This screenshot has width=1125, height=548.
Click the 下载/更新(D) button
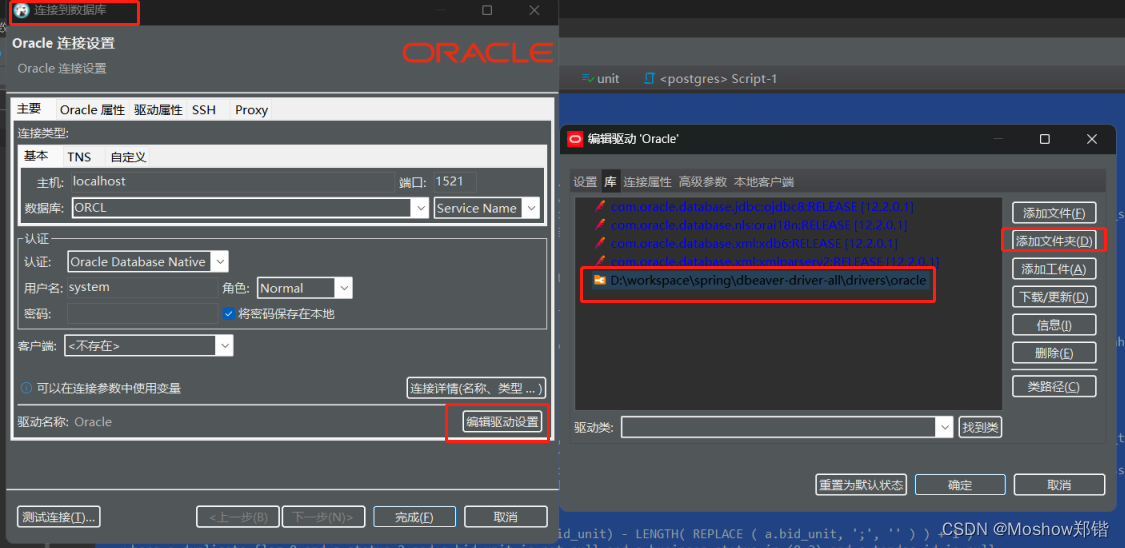click(1054, 296)
